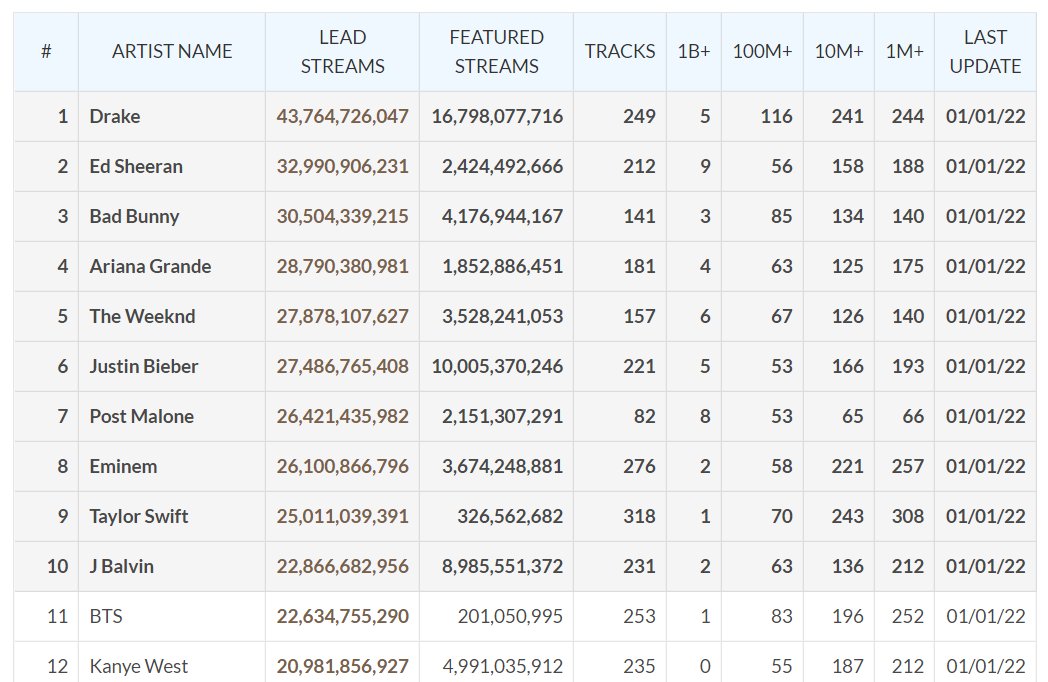The image size is (1048, 682).
Task: Click featured streams value 2,151,307,291
Action: pos(502,417)
